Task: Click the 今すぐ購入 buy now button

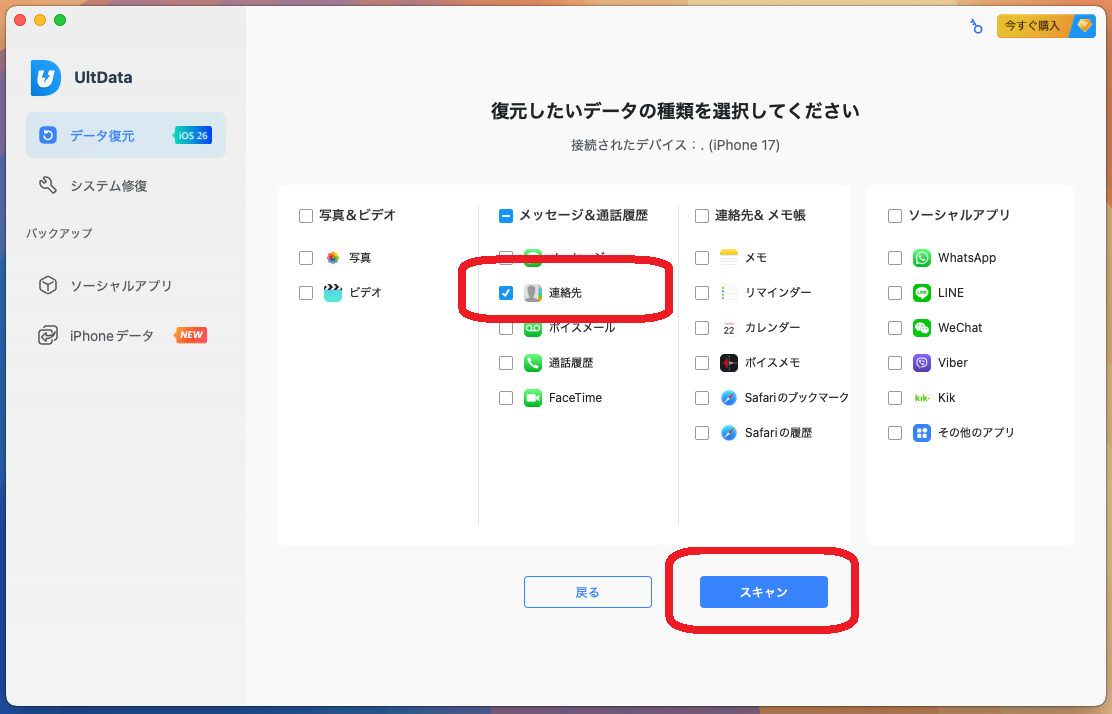Action: [1045, 26]
